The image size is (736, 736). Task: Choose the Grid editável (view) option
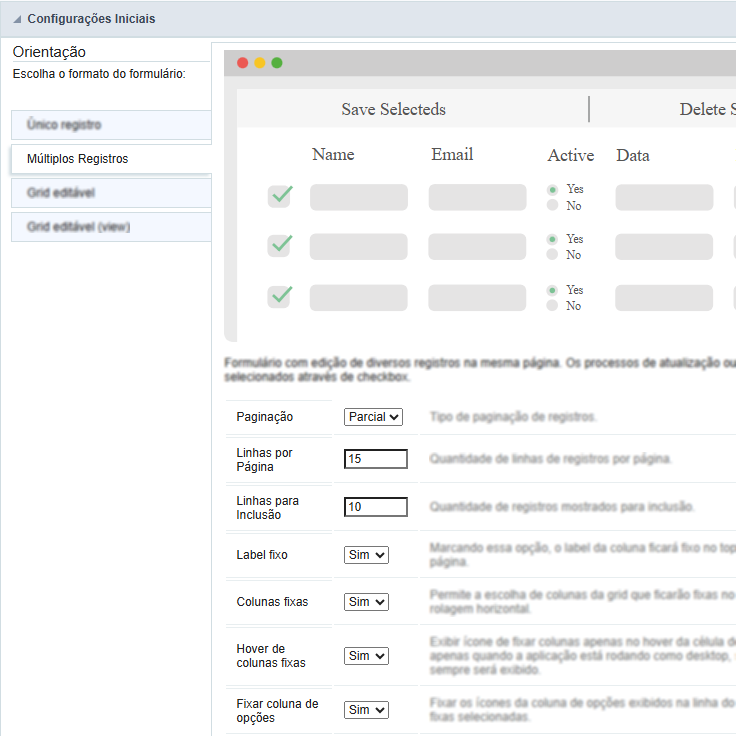(110, 227)
